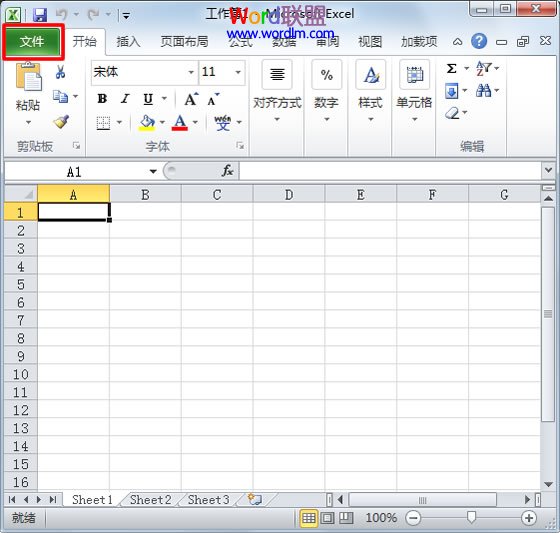
Task: Apply the yellow fill color bucket
Action: [146, 123]
